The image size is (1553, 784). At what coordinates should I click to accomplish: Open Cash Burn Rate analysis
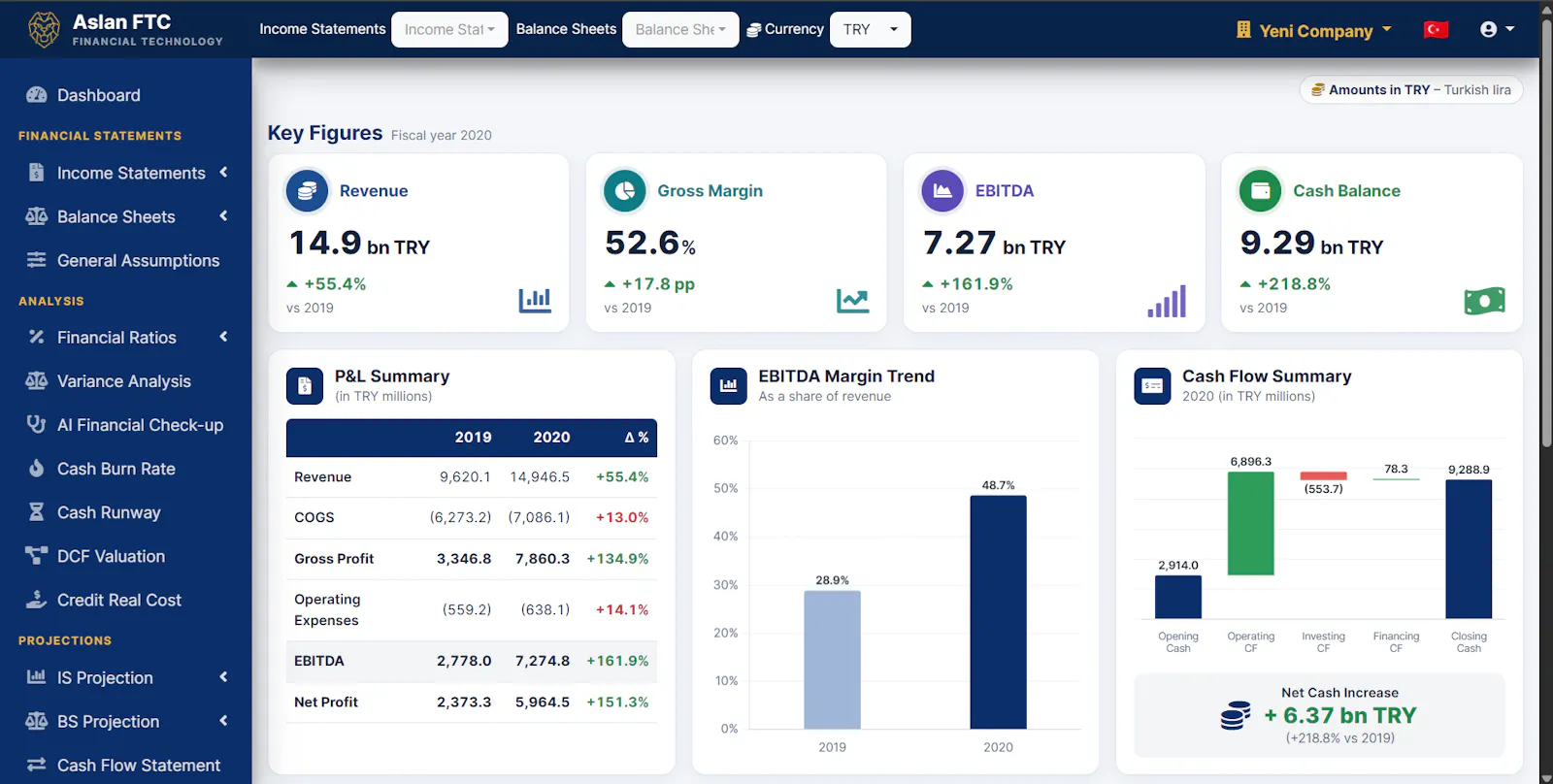click(126, 469)
